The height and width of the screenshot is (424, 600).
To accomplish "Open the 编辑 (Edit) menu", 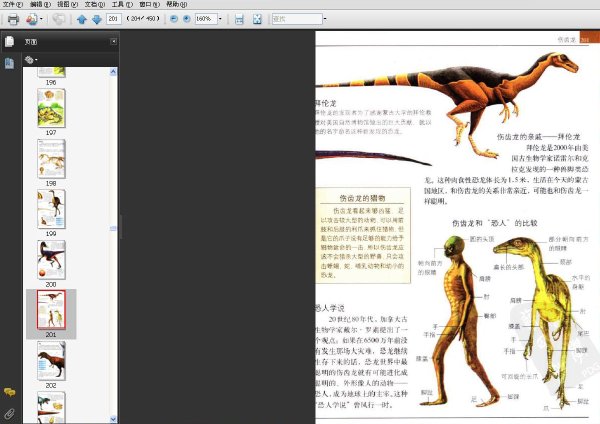I will (x=40, y=4).
